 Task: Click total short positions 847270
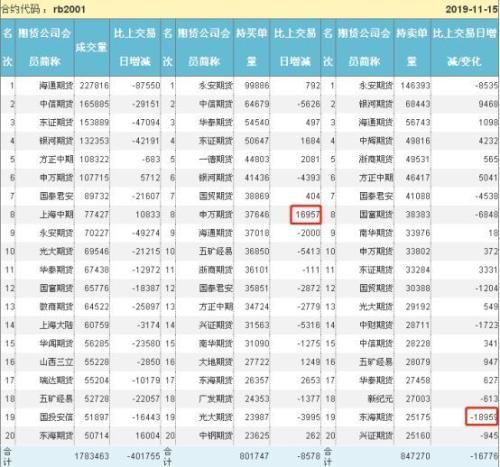[415, 456]
